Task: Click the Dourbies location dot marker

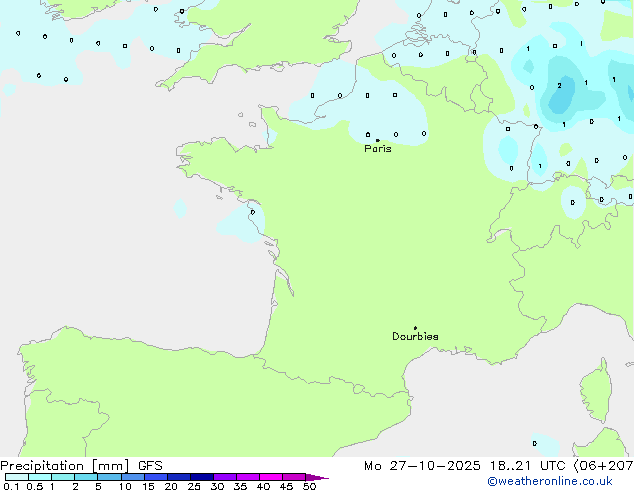Action: [415, 328]
